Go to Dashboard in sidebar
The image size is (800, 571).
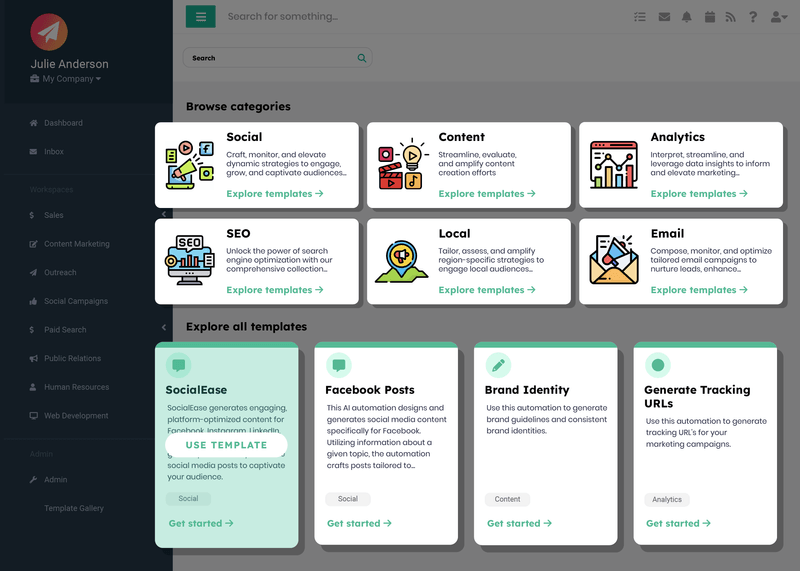tap(63, 123)
